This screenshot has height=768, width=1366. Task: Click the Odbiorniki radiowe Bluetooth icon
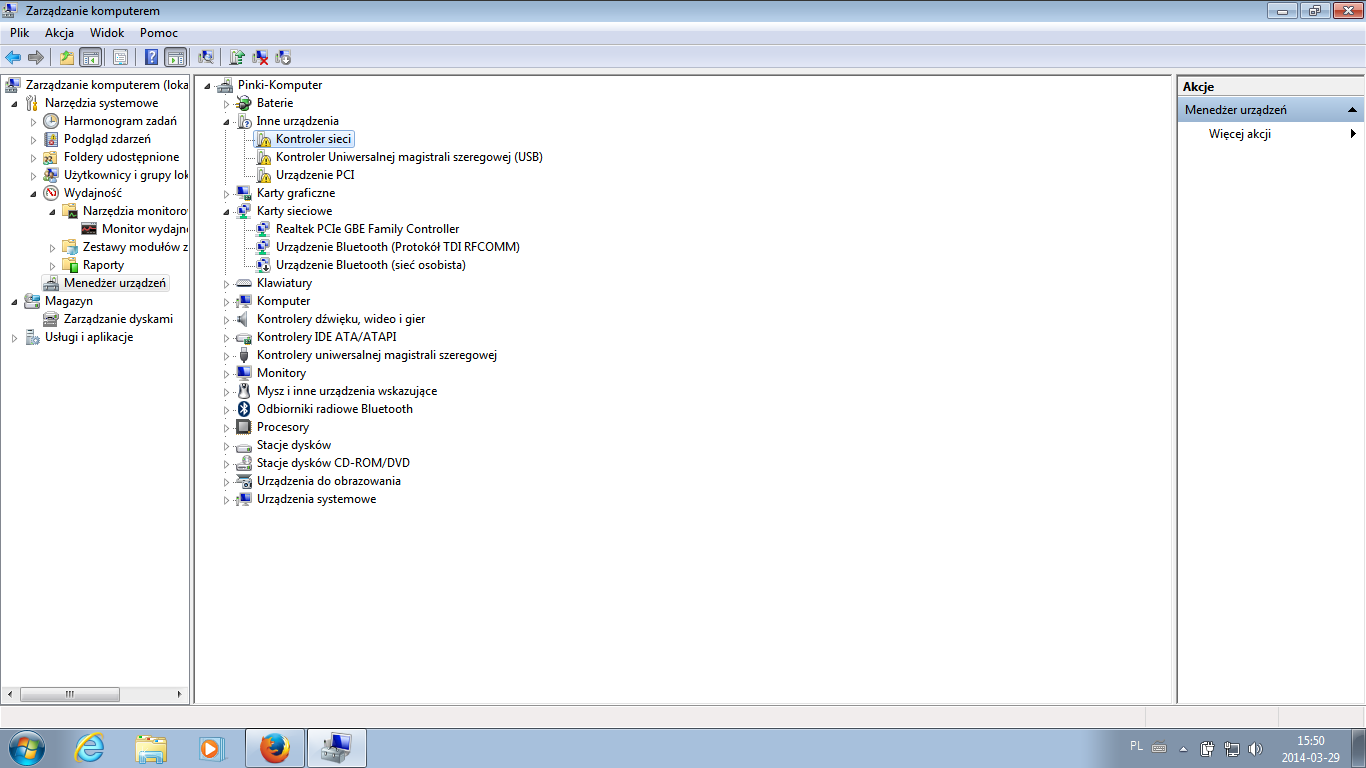pyautogui.click(x=244, y=409)
